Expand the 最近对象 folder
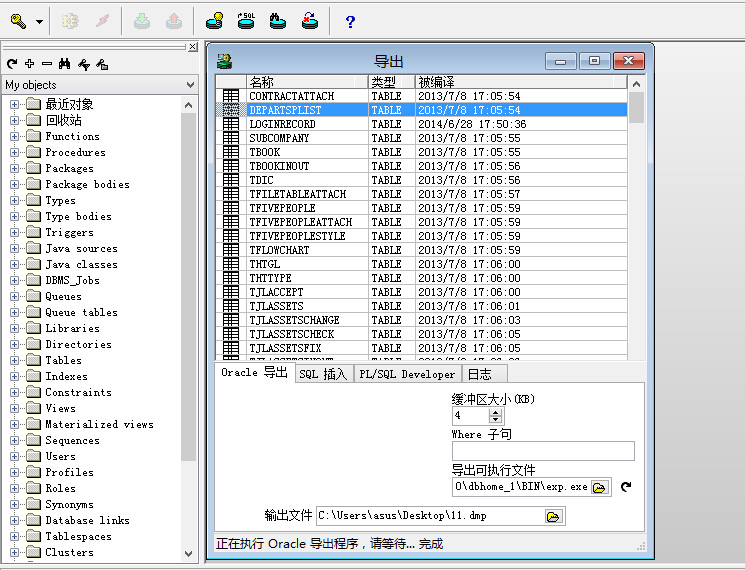Viewport: 745px width, 570px height. coord(14,104)
